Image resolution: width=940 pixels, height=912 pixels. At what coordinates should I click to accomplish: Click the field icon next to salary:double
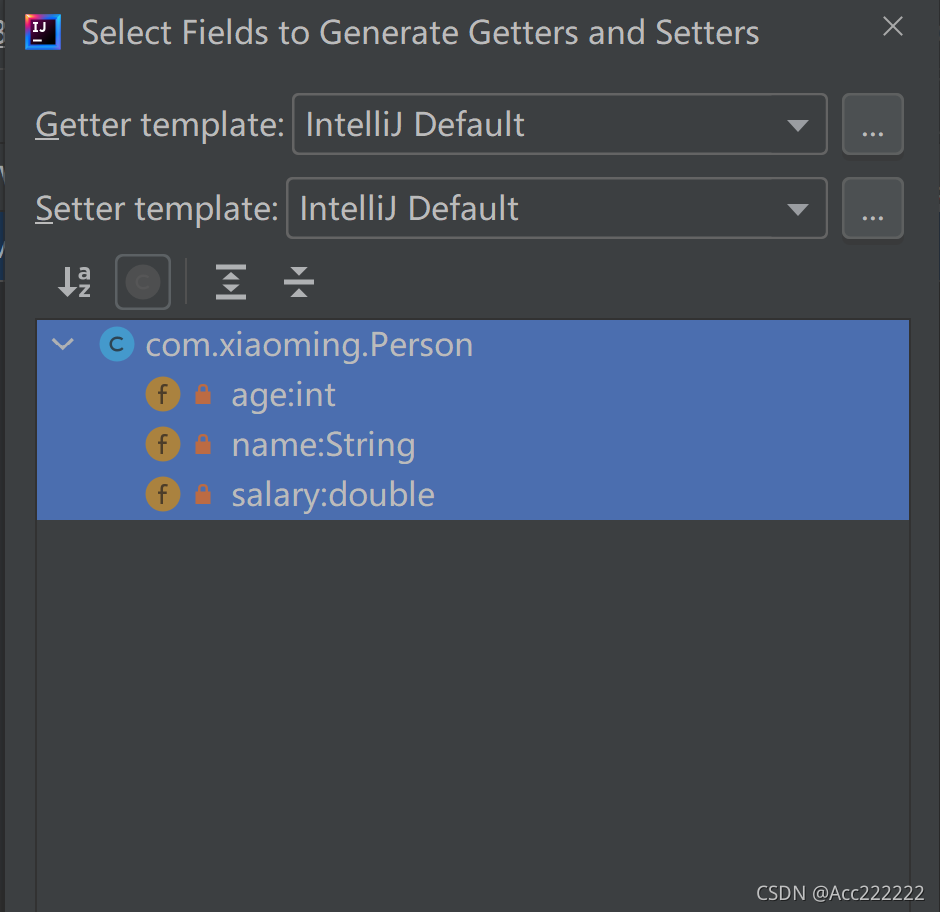[162, 494]
